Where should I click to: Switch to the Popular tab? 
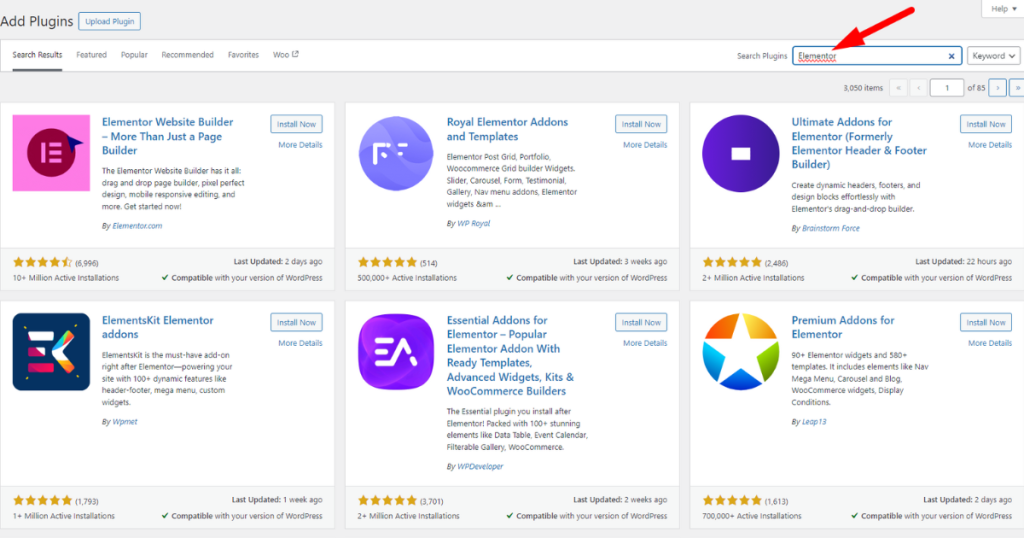point(134,55)
